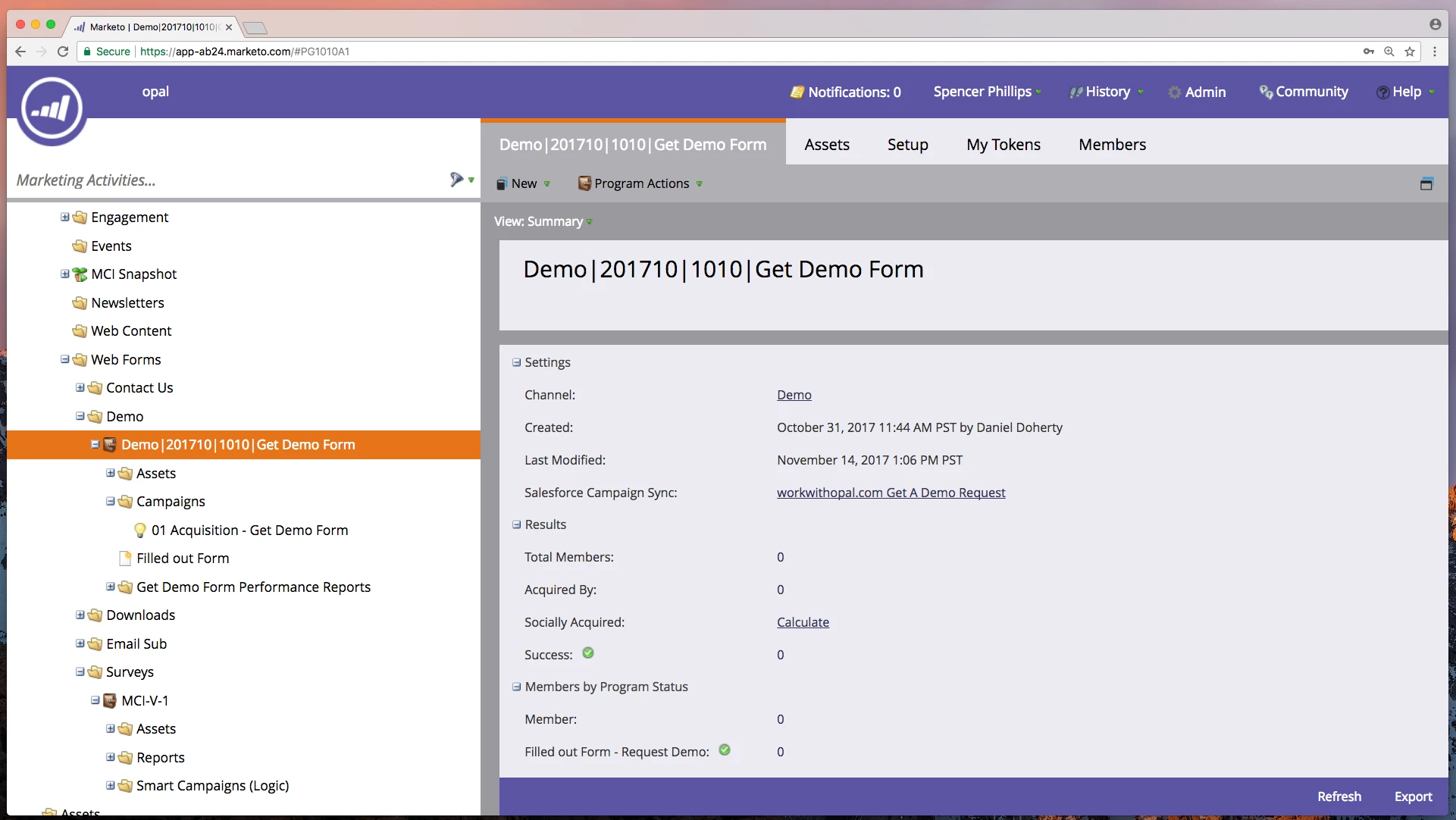Collapse Members by Program Status section
This screenshot has width=1456, height=820.
pos(517,687)
